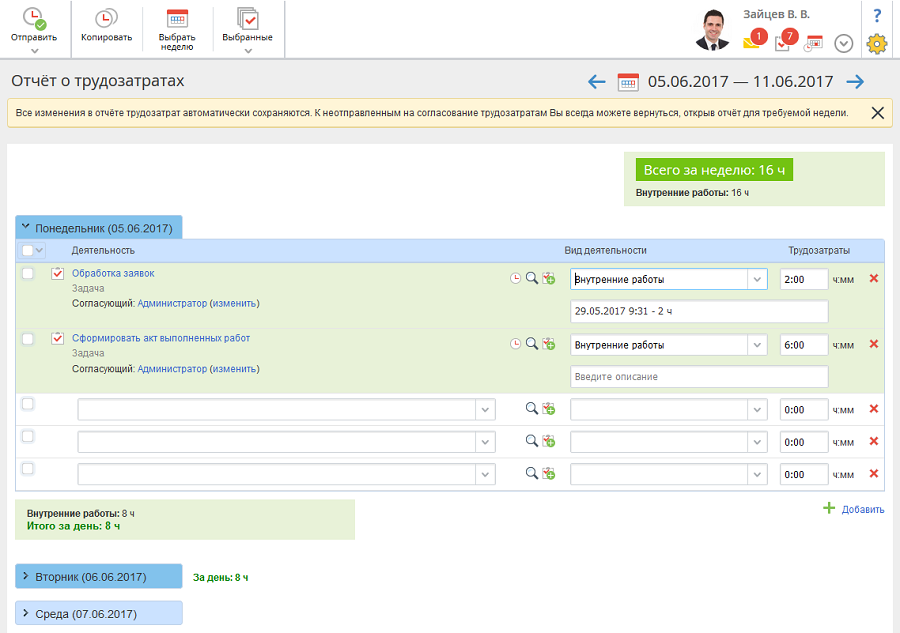Click the Копировать toolbar icon

[106, 19]
